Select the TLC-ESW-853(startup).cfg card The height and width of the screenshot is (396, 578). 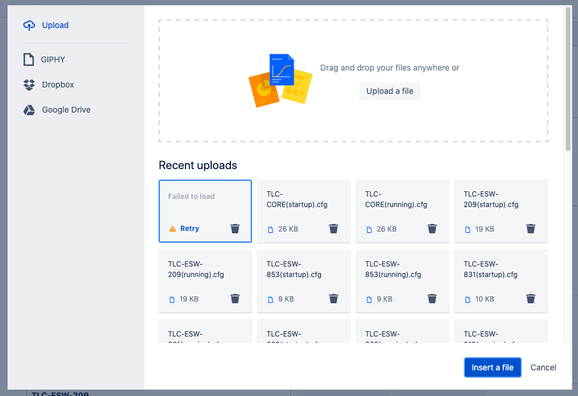pos(304,281)
